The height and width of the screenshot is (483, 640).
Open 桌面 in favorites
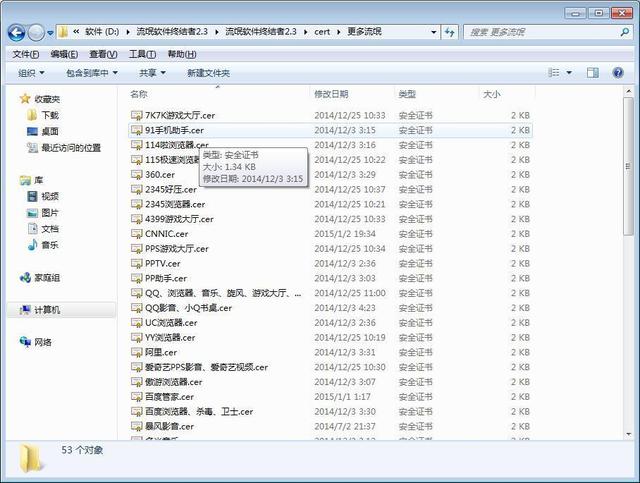(43, 131)
